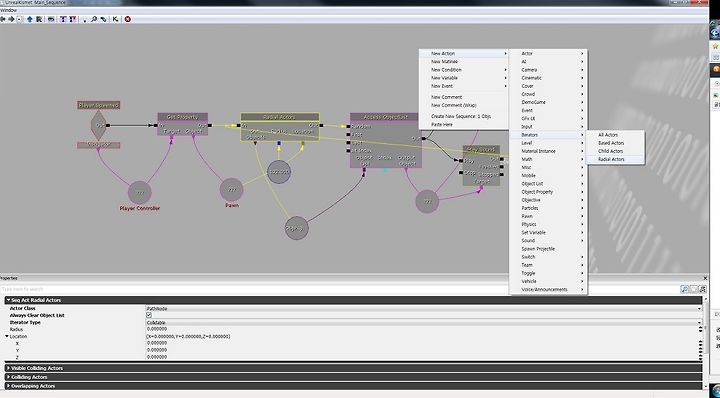720x398 pixels.
Task: Choose New Comment (Wrap) menu entry
Action: click(x=464, y=105)
